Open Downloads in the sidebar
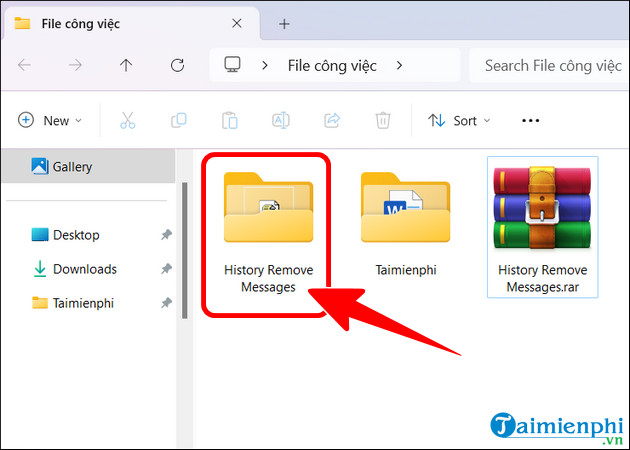Screen dimensions: 630x450 [x=74, y=269]
